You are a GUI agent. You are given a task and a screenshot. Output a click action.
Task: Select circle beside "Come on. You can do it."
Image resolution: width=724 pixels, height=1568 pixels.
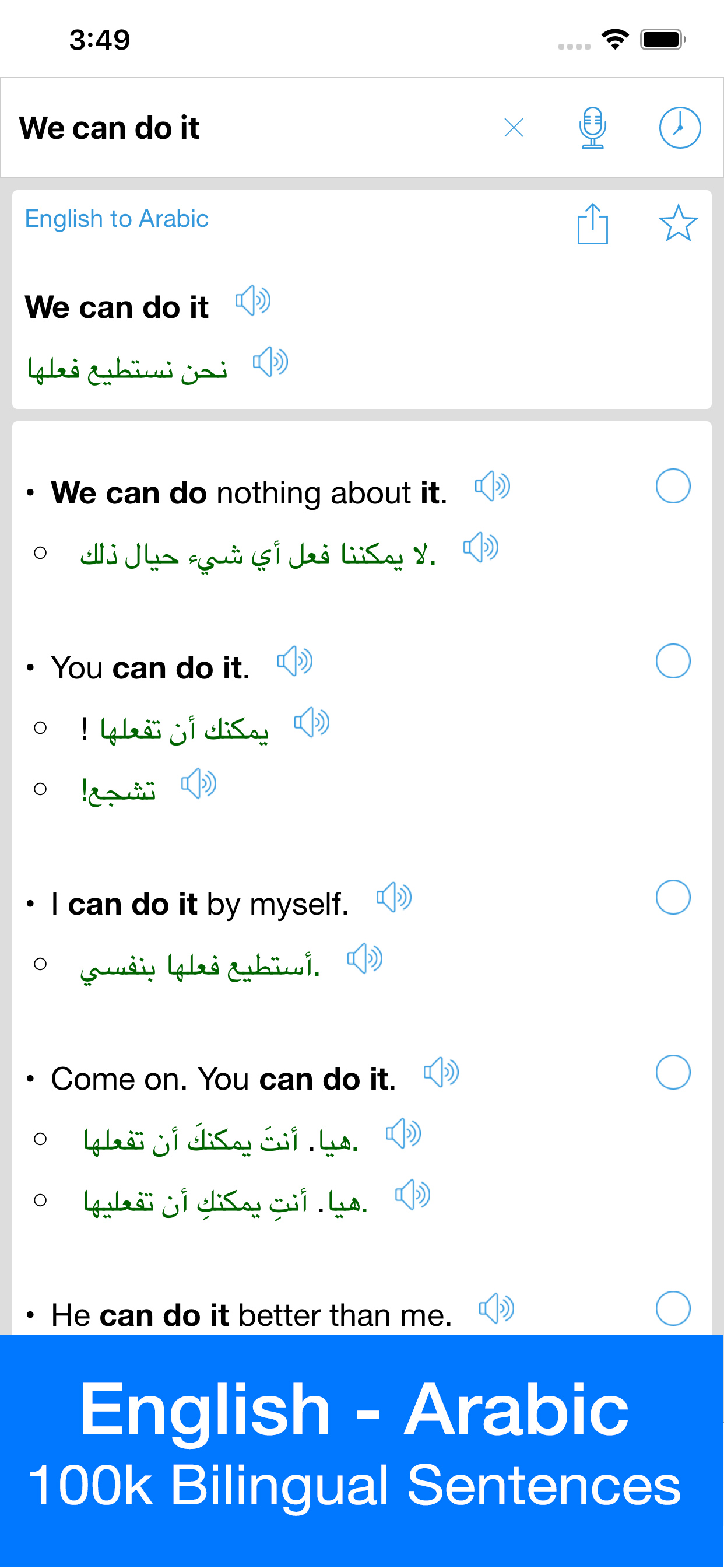[673, 1073]
